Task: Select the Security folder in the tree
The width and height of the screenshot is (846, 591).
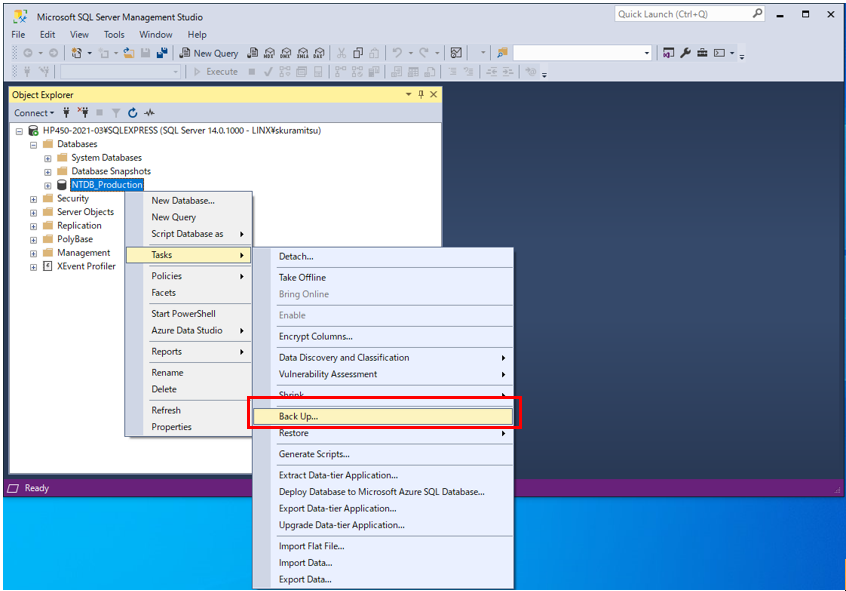Action: (x=72, y=199)
